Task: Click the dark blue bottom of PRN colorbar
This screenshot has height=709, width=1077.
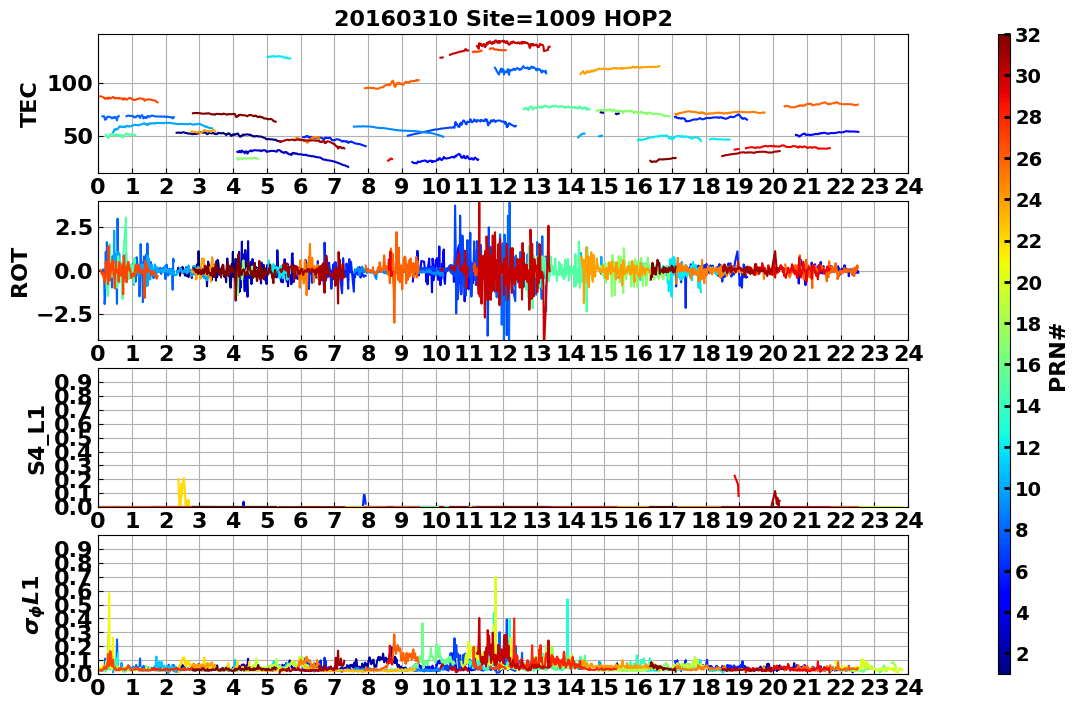Action: (x=1004, y=666)
